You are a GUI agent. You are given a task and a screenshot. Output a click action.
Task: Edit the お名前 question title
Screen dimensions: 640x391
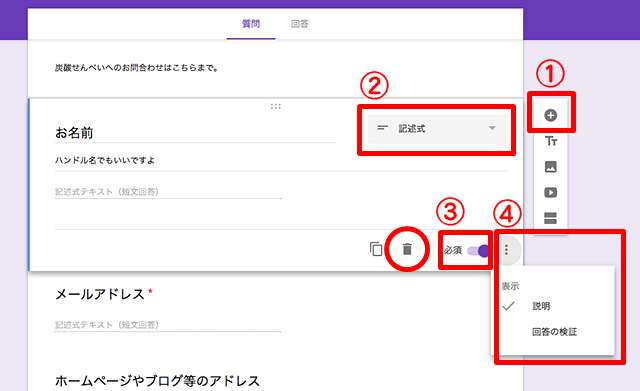[196, 133]
